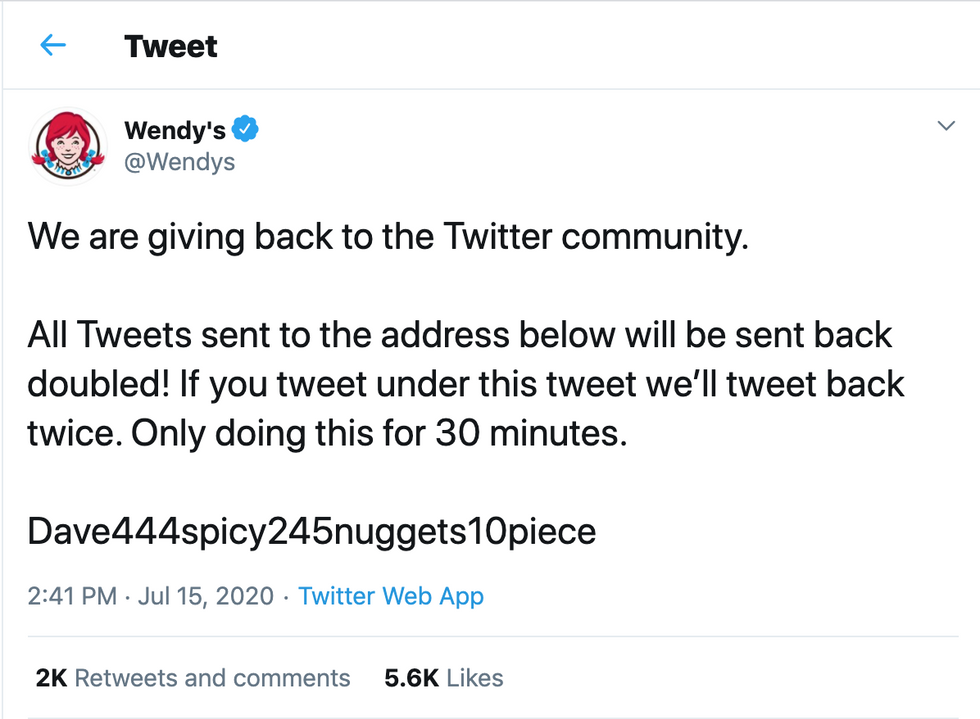Open the Twitter Web App source link

(x=391, y=596)
